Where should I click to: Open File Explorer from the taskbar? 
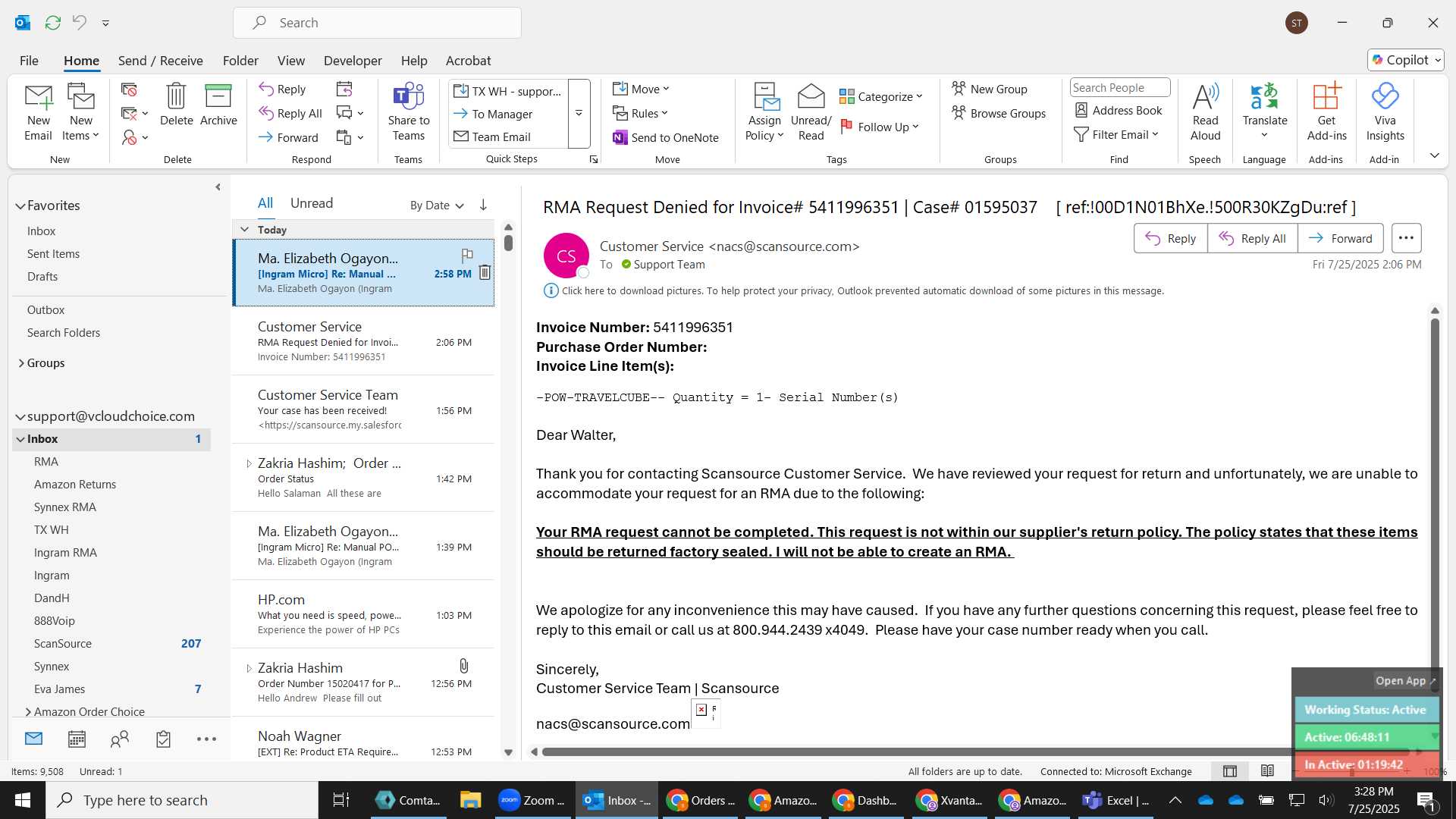coord(470,800)
